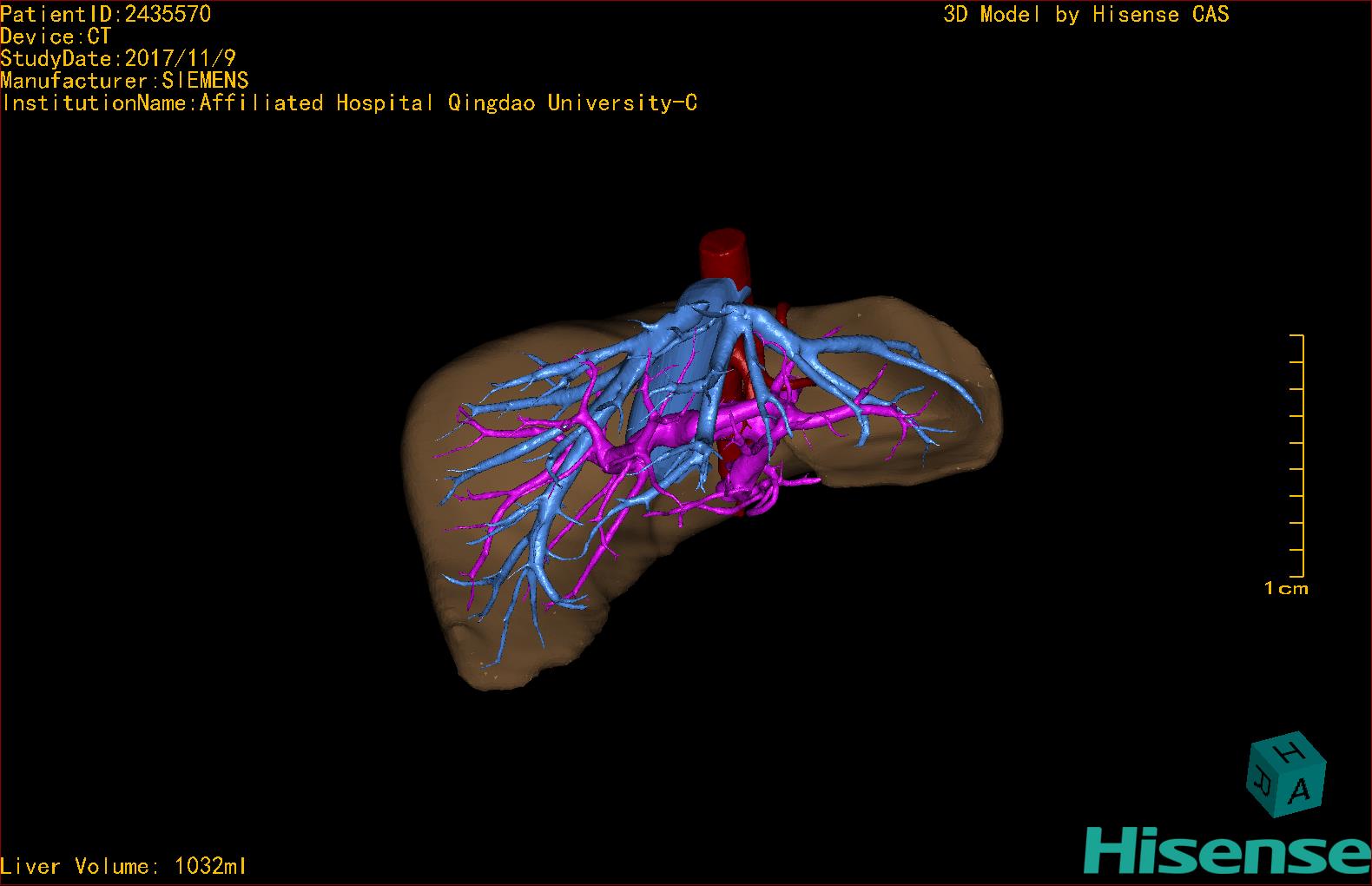Click the InstitutionName Affiliated Hospital Qingdao University text

[x=349, y=103]
